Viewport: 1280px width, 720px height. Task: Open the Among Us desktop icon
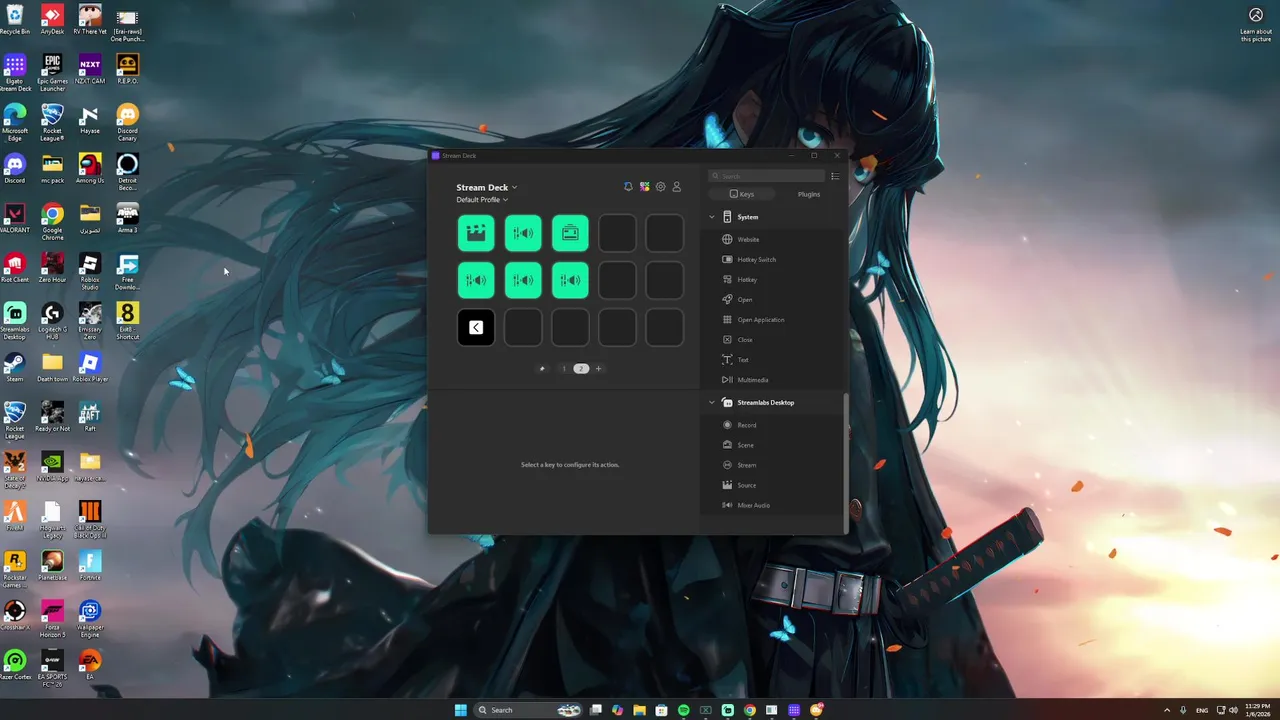point(90,168)
